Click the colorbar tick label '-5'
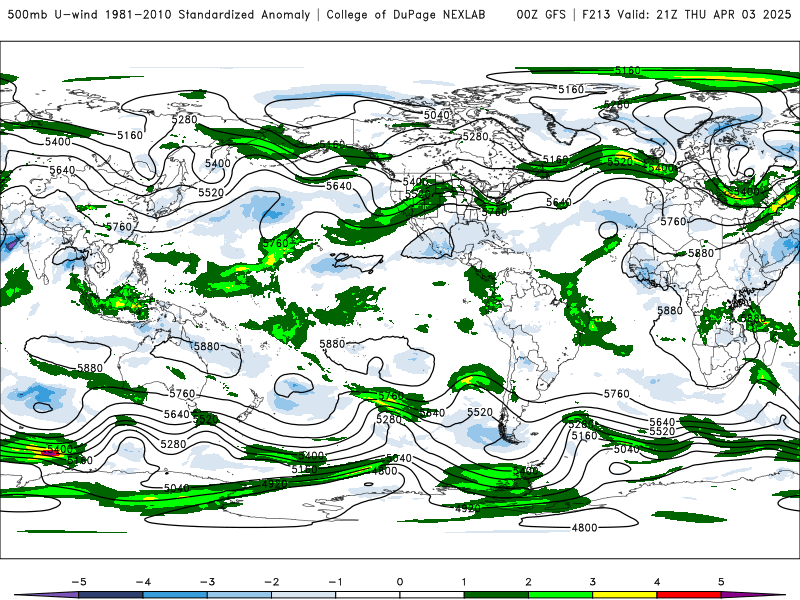This screenshot has height=600, width=800. pyautogui.click(x=79, y=582)
